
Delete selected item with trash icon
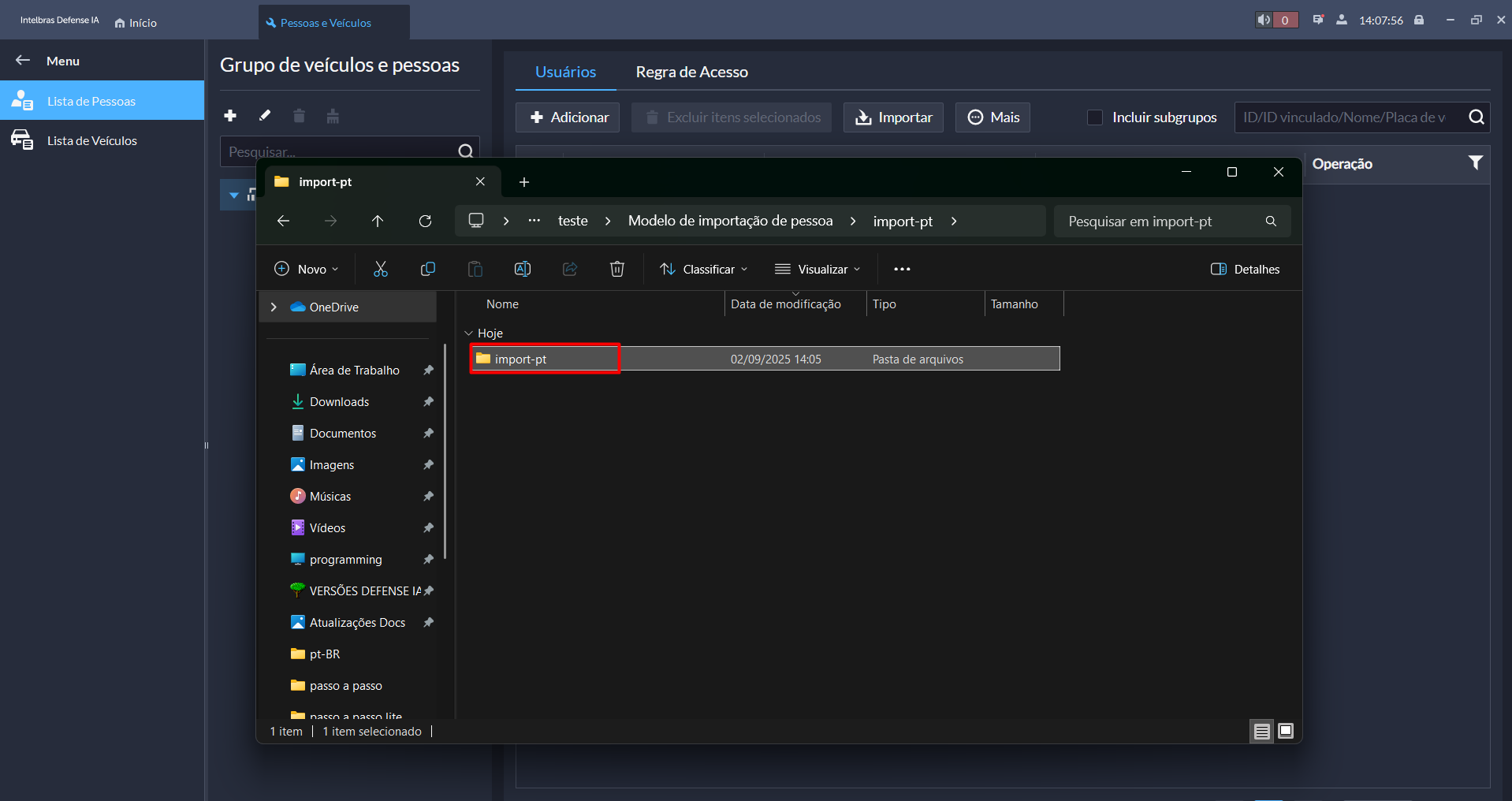tap(617, 270)
